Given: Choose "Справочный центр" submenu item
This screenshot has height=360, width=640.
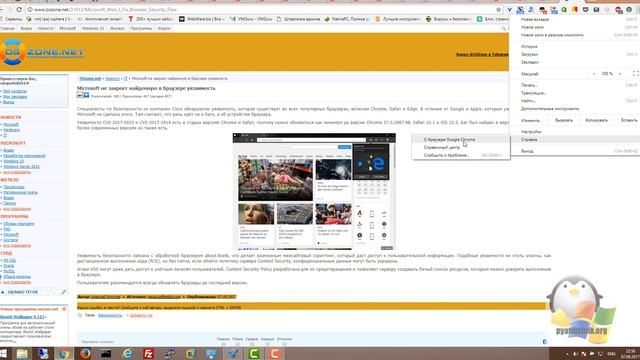Looking at the screenshot, I should coord(461,147).
